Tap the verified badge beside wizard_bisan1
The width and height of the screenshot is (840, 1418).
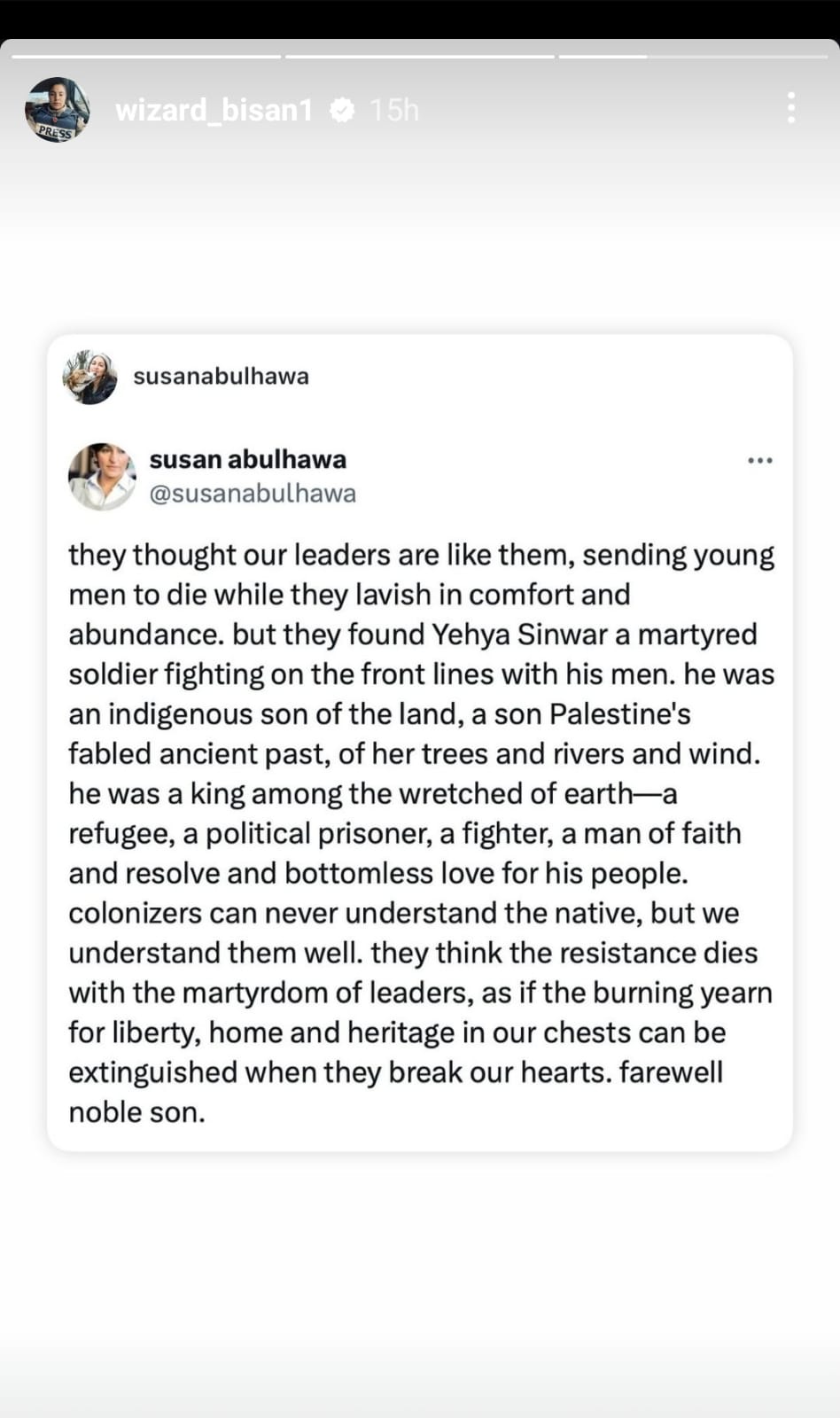[x=342, y=110]
